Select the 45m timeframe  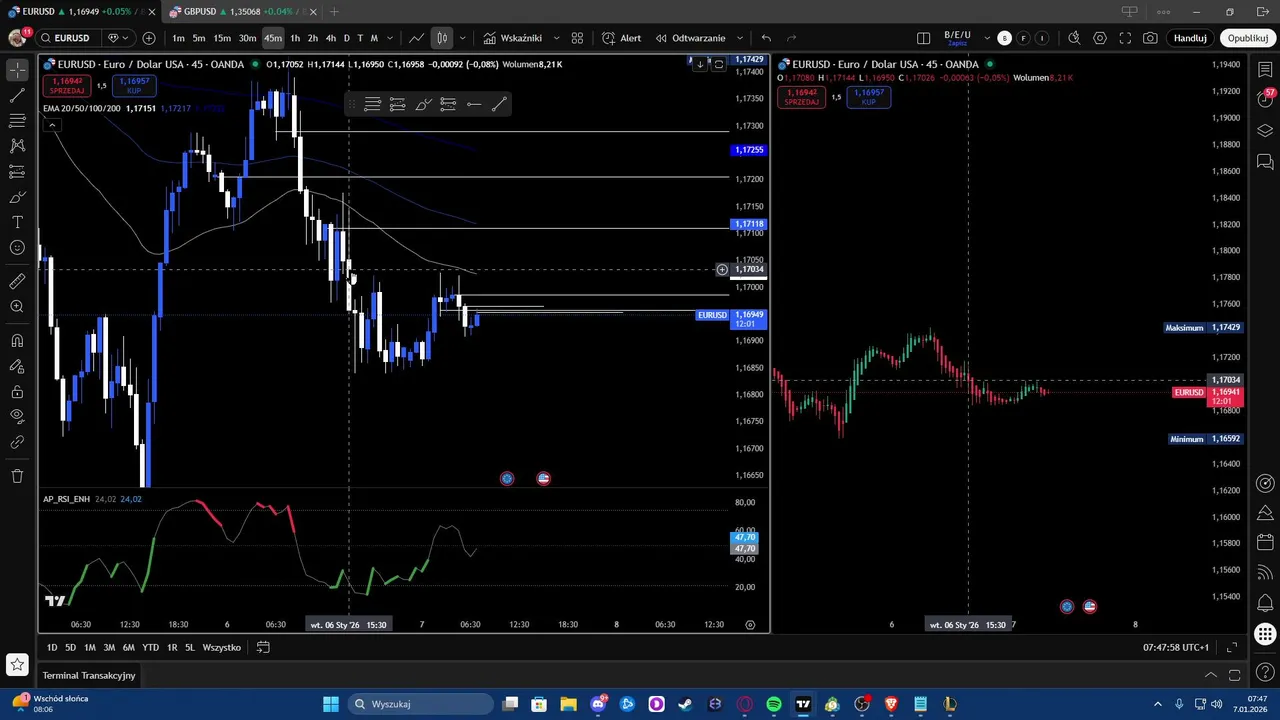click(x=273, y=38)
